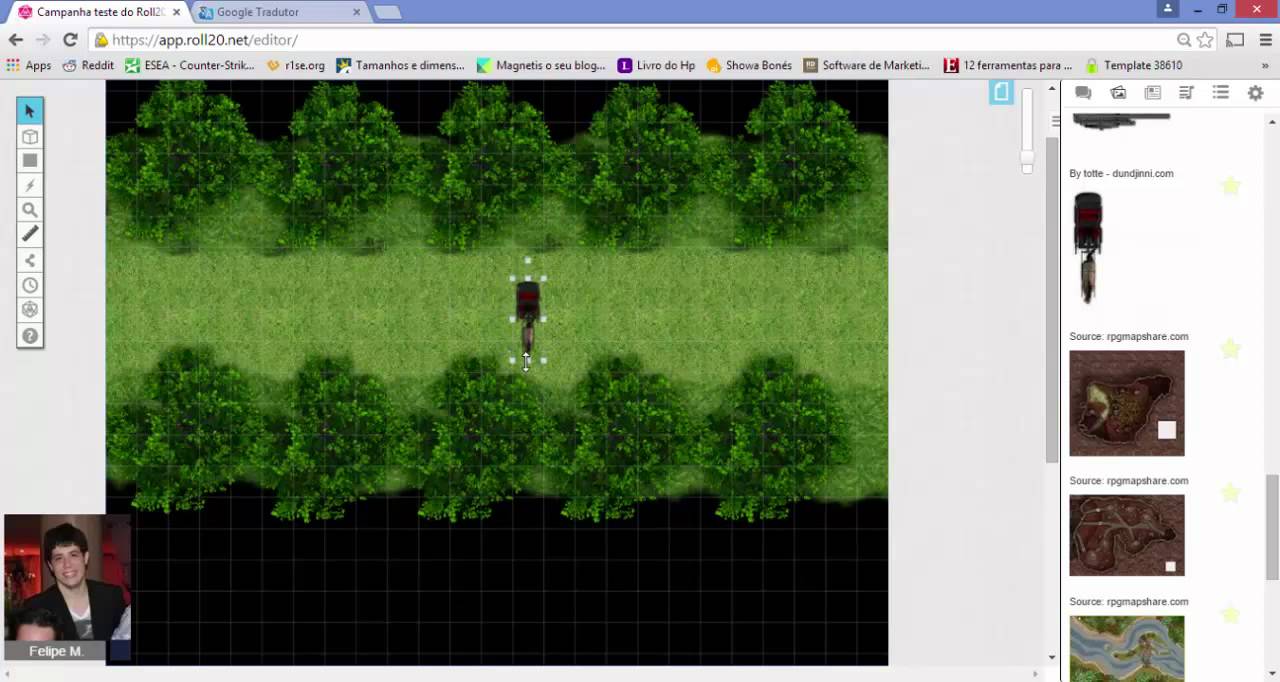The height and width of the screenshot is (682, 1280).
Task: Open the My Settings gear tab
Action: pos(1255,93)
